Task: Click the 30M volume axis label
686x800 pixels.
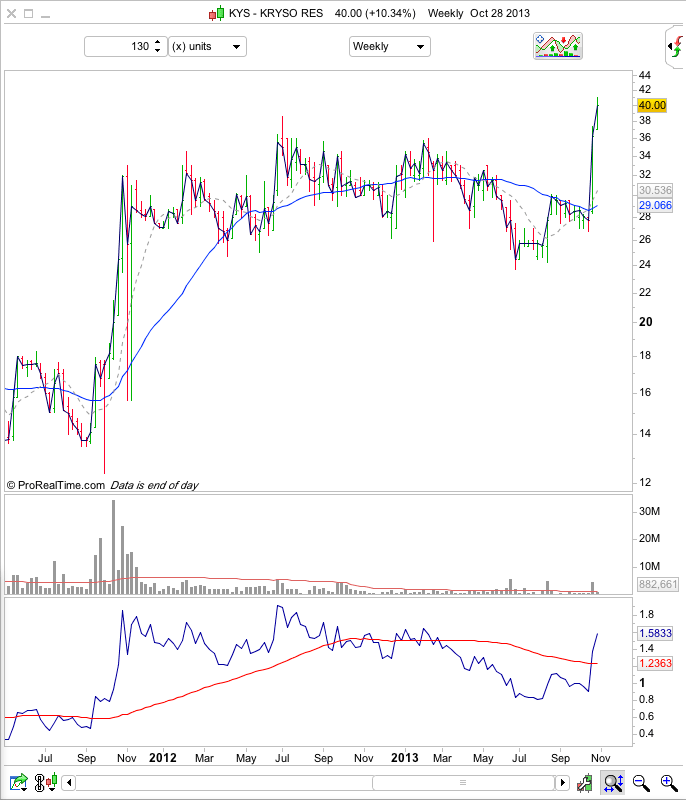Action: (649, 511)
